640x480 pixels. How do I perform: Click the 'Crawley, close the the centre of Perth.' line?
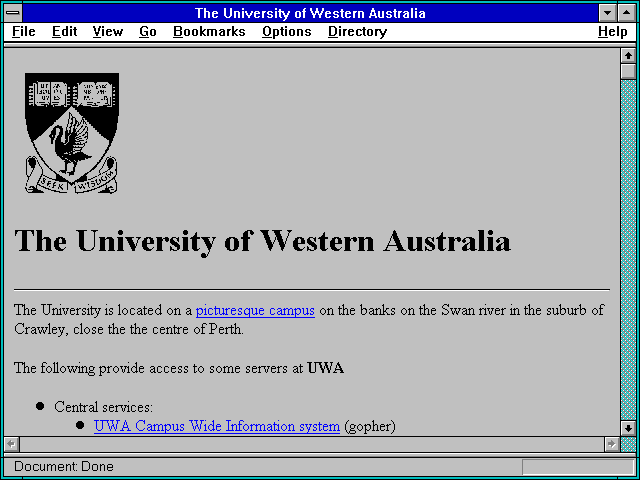coord(129,329)
